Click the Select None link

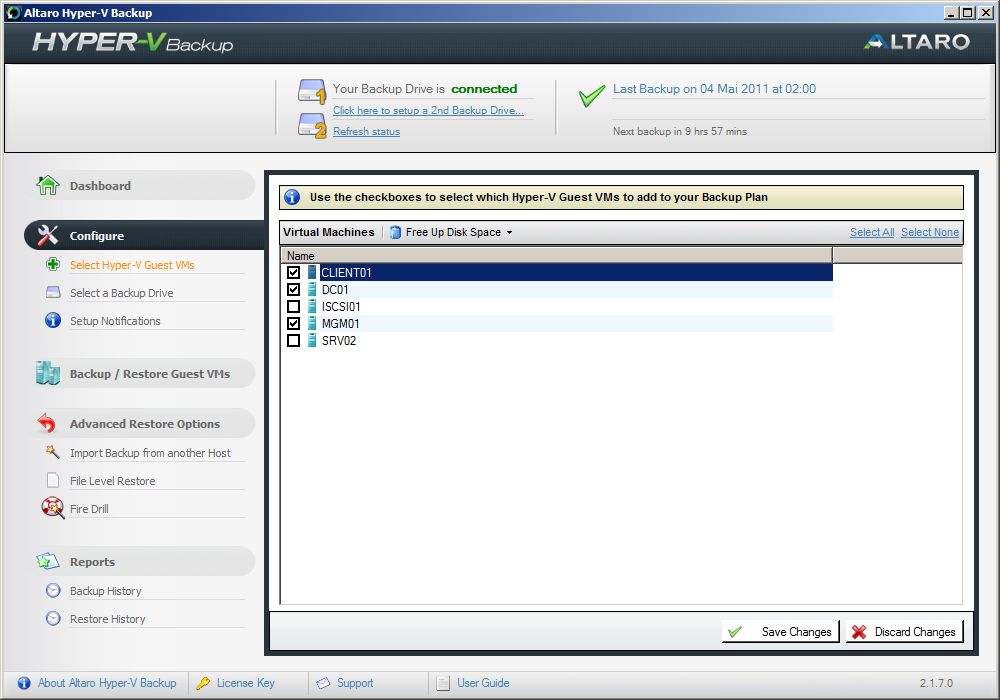930,232
